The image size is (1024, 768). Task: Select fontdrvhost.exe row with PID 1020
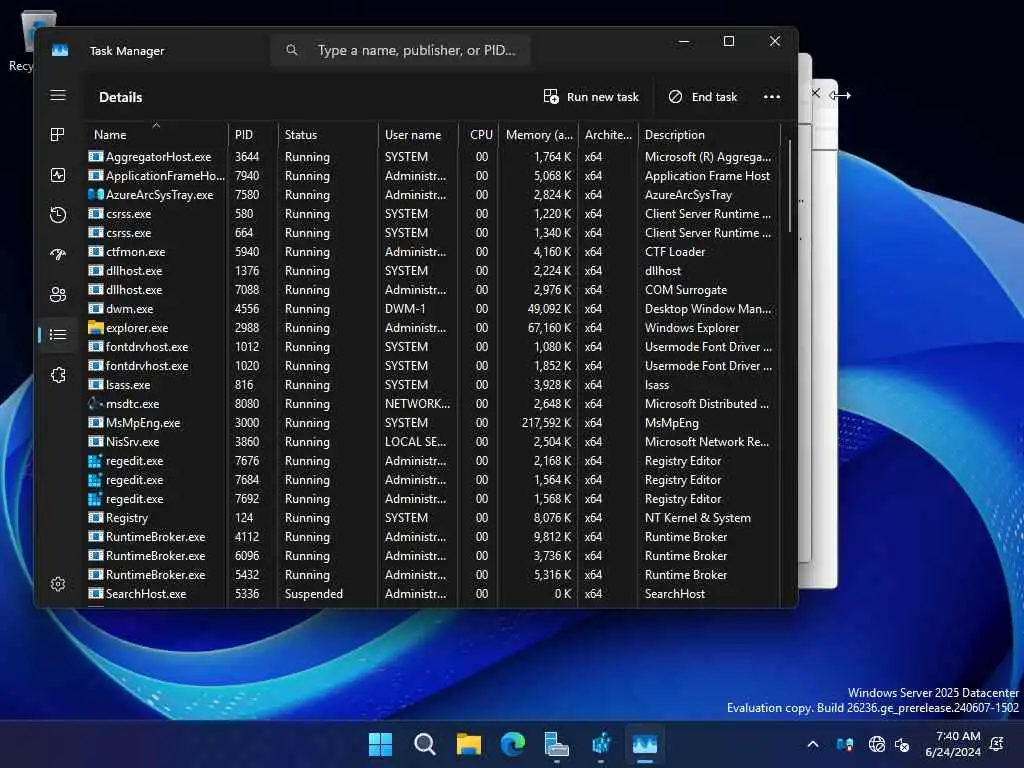tap(432, 366)
